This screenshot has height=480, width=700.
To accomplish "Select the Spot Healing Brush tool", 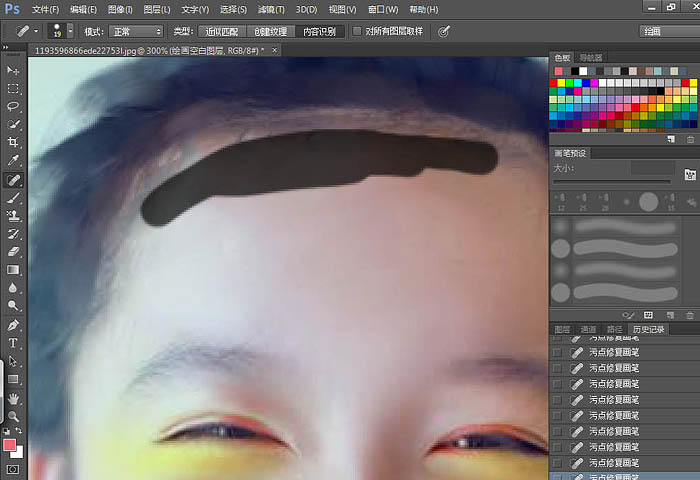I will pos(13,180).
